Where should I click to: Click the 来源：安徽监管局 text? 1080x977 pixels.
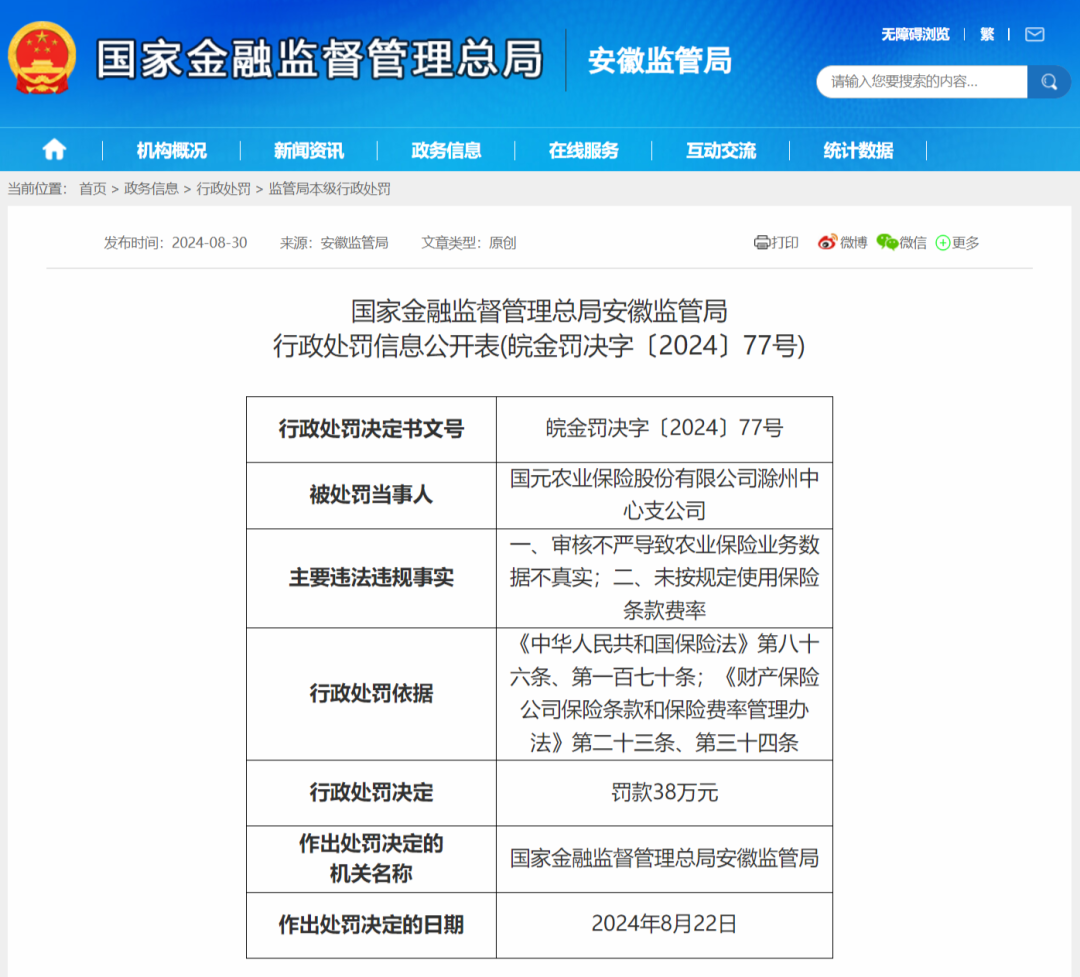click(334, 243)
